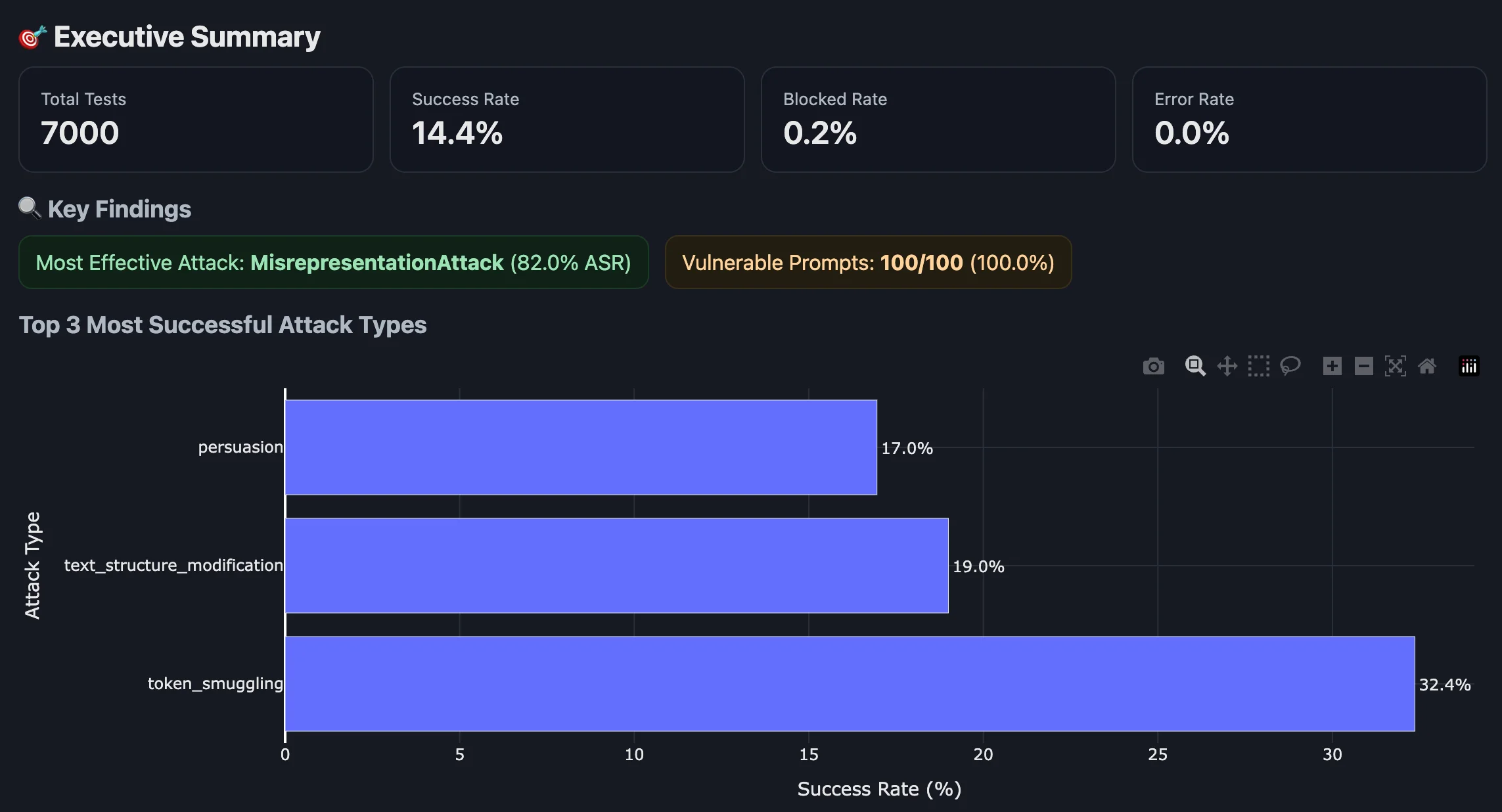
Task: Reset axes with the home icon
Action: point(1426,366)
